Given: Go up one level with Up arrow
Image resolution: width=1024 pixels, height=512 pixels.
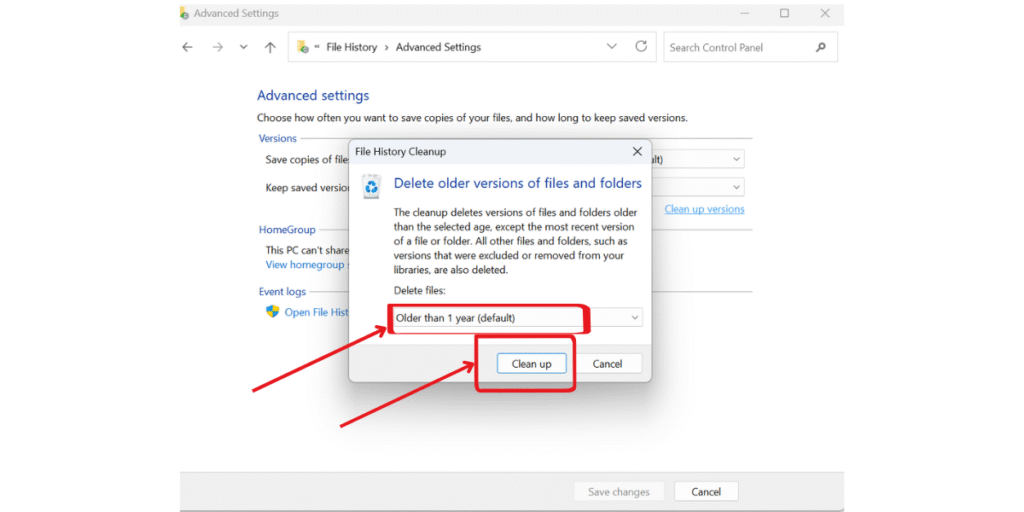Looking at the screenshot, I should [x=270, y=47].
